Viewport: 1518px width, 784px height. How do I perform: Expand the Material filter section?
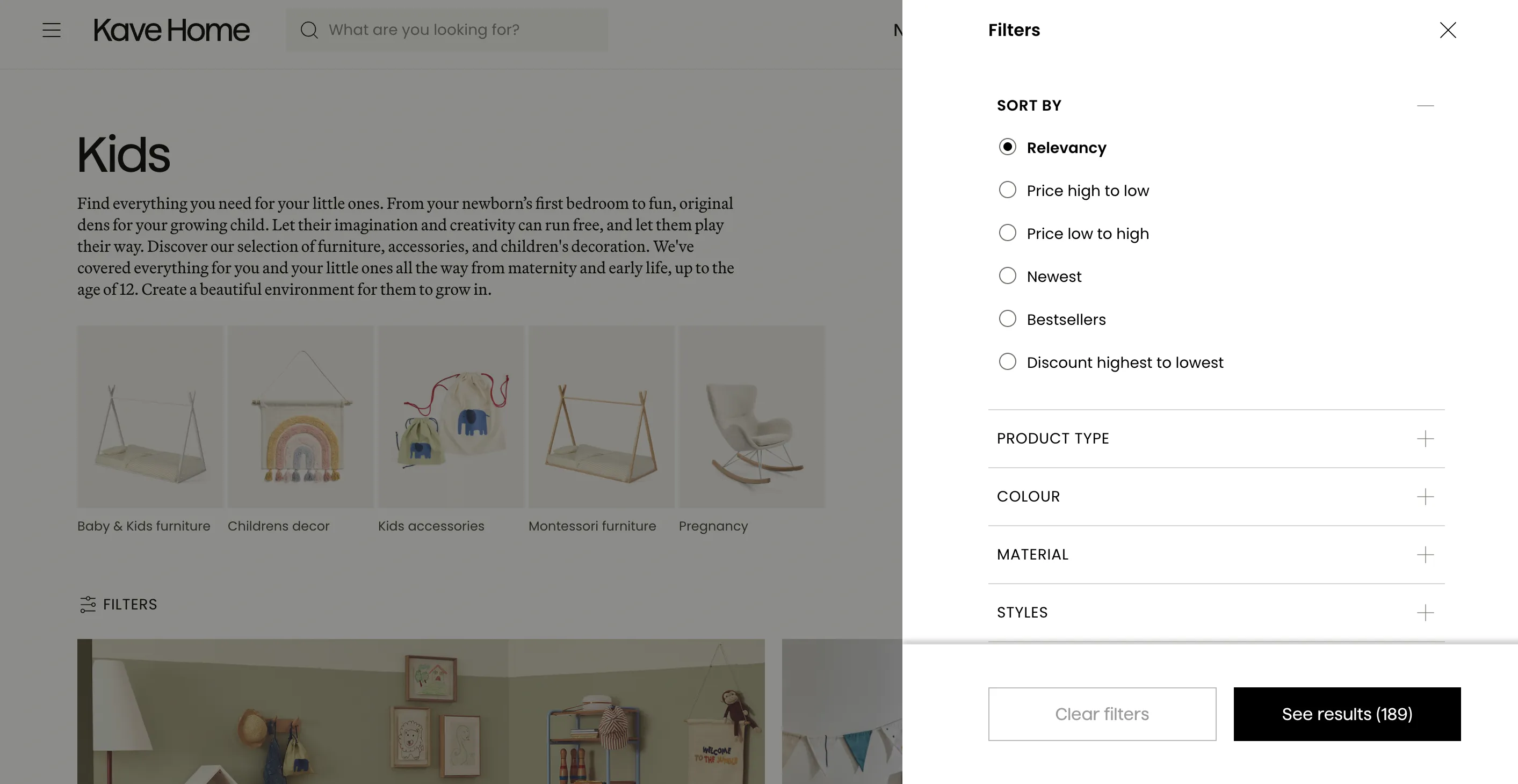click(x=1425, y=555)
